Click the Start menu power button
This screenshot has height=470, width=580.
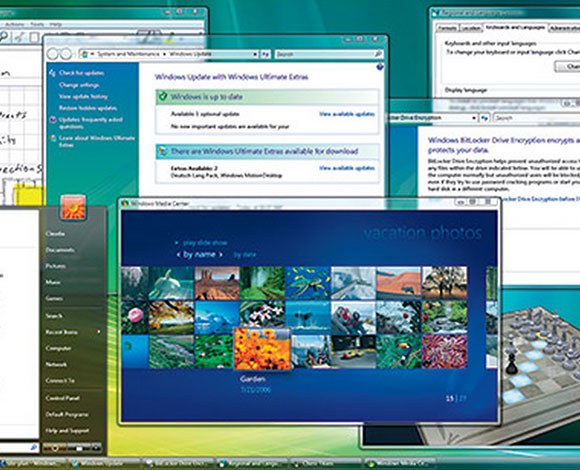(54, 448)
